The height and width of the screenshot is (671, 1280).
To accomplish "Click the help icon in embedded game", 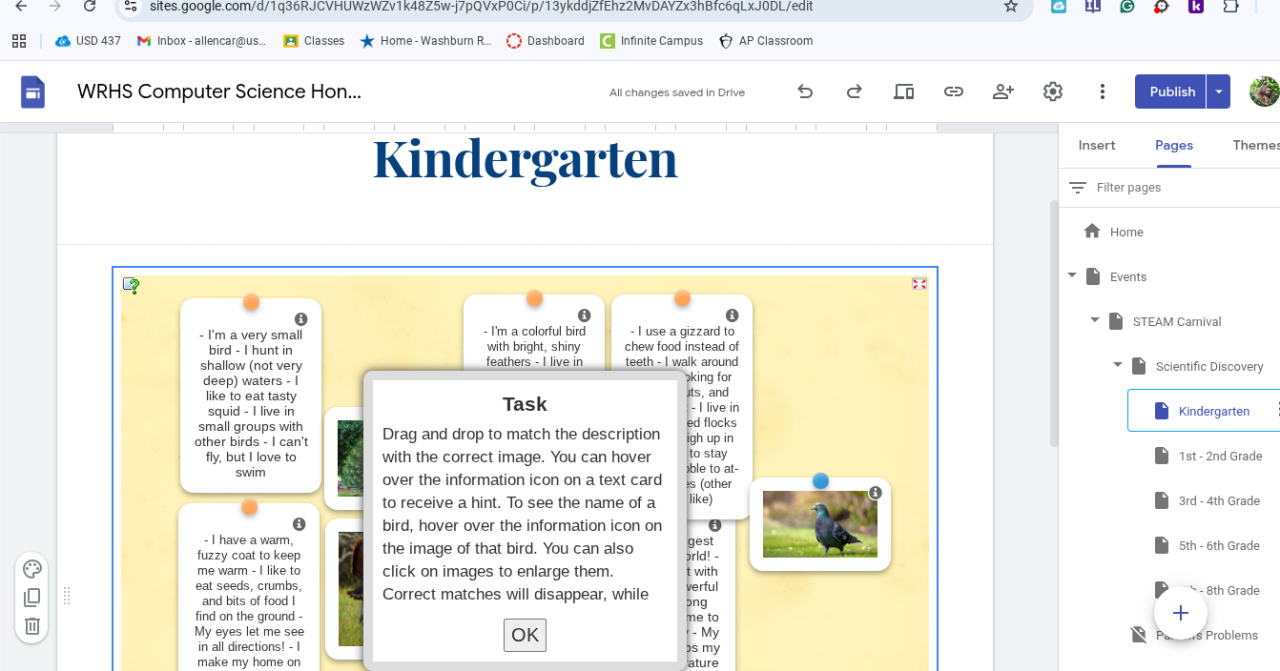I will (x=131, y=286).
